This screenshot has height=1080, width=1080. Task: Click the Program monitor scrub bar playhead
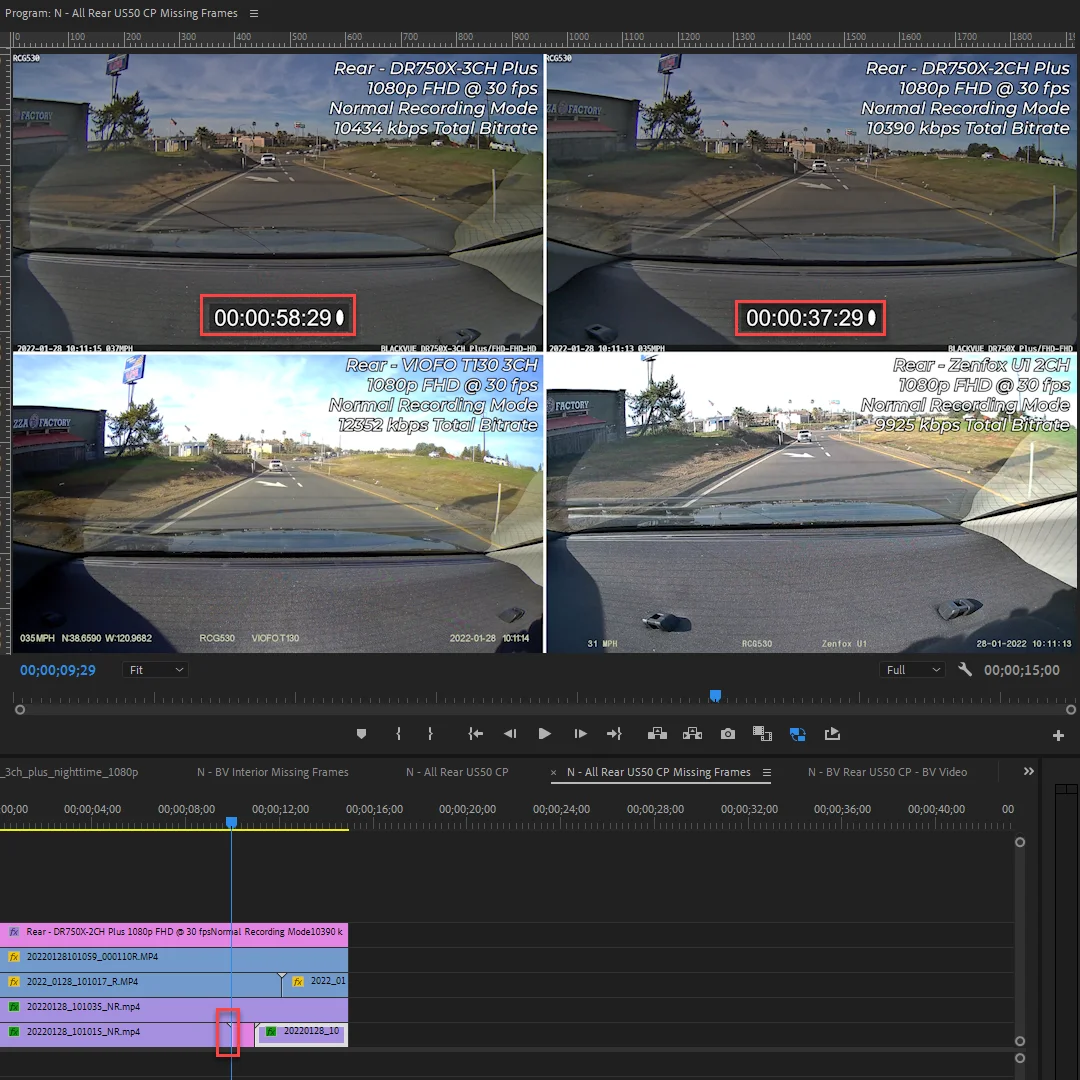coord(715,695)
